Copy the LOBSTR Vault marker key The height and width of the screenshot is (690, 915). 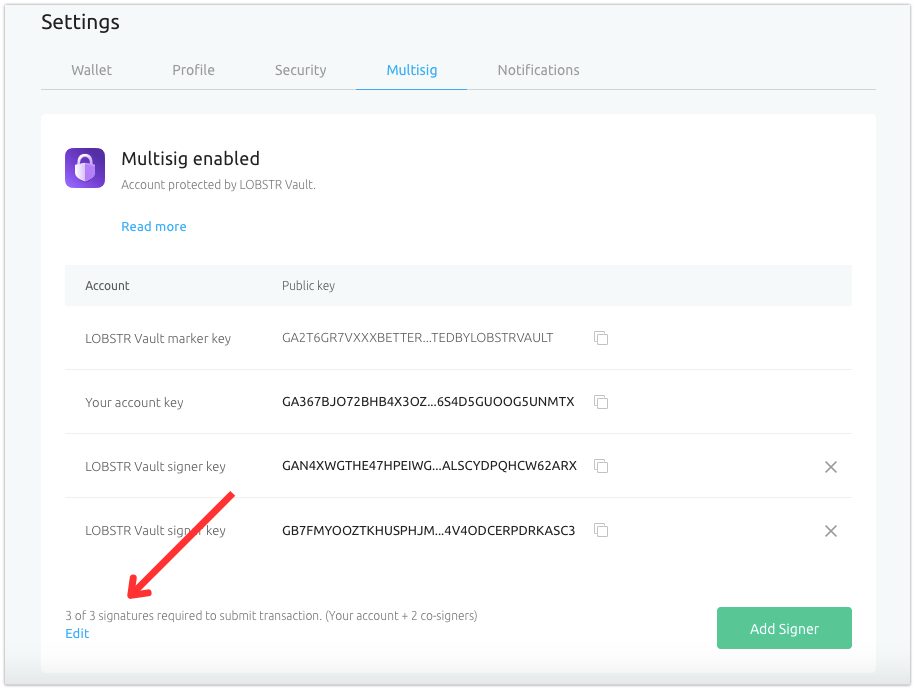pyautogui.click(x=601, y=338)
